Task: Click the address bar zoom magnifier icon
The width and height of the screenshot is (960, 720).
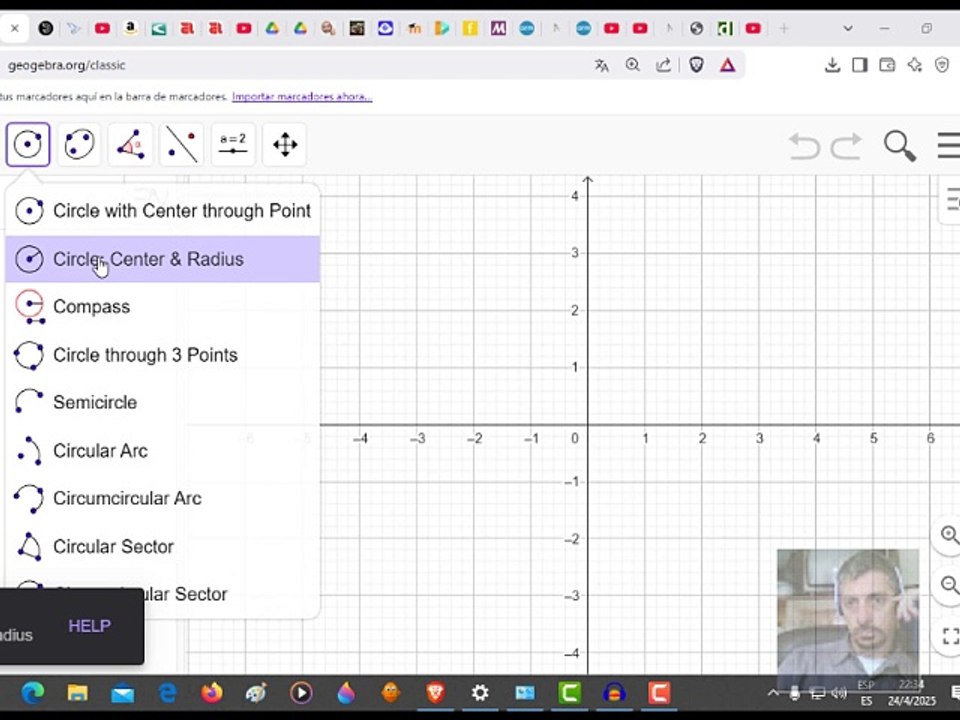Action: click(632, 65)
